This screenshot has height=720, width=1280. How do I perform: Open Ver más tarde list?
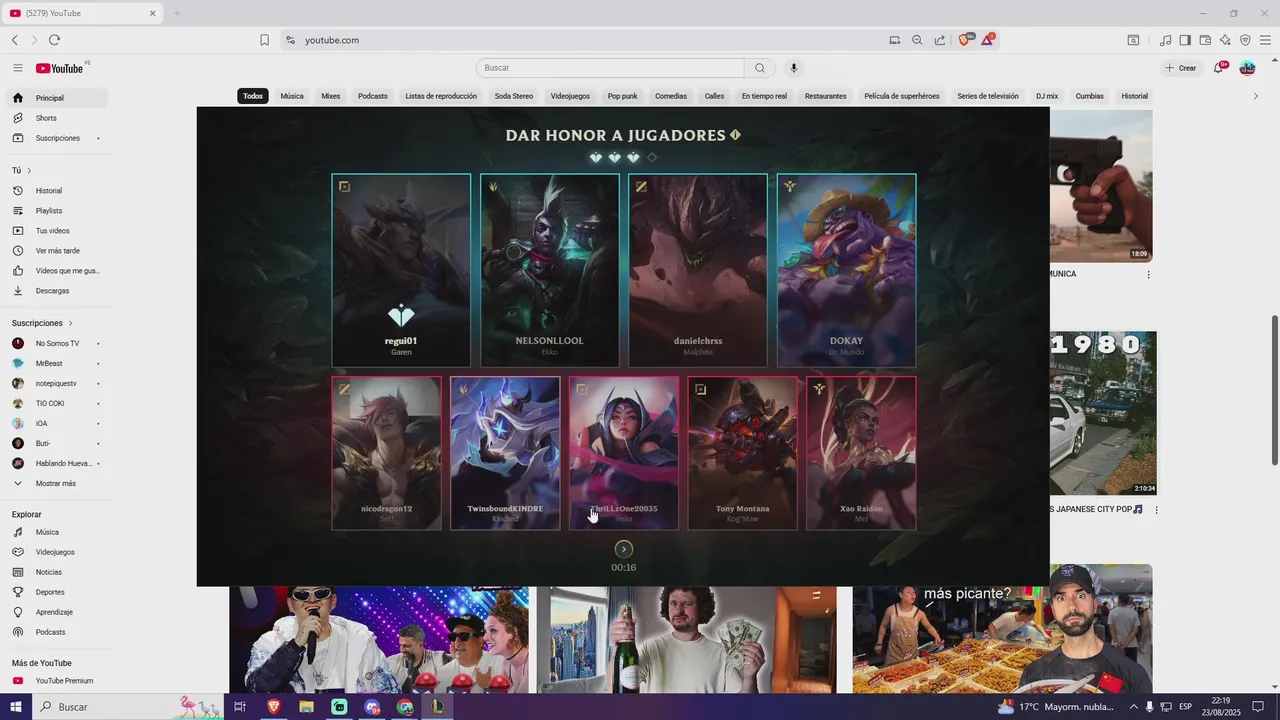click(x=55, y=251)
